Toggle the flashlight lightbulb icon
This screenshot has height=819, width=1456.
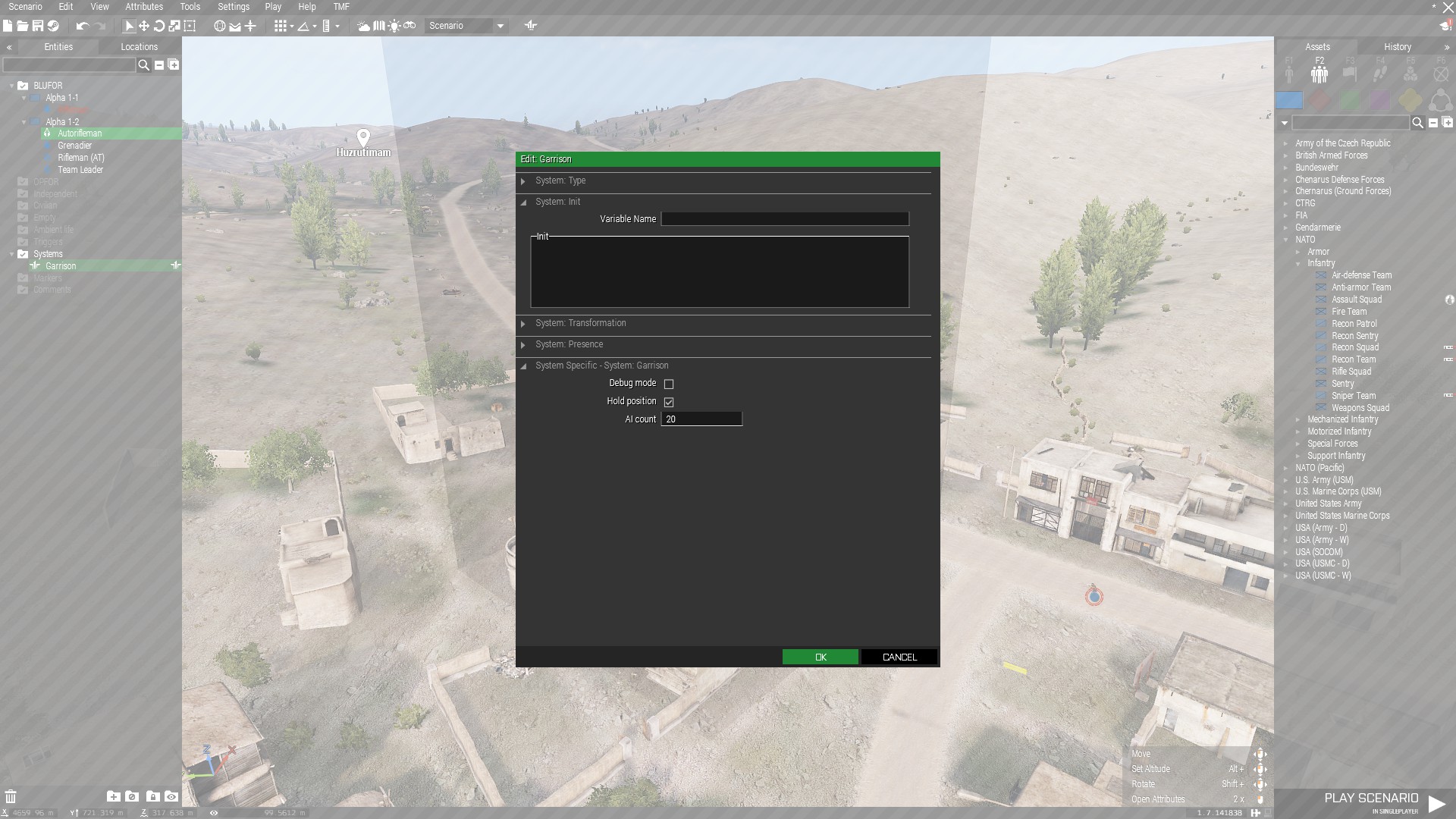394,26
